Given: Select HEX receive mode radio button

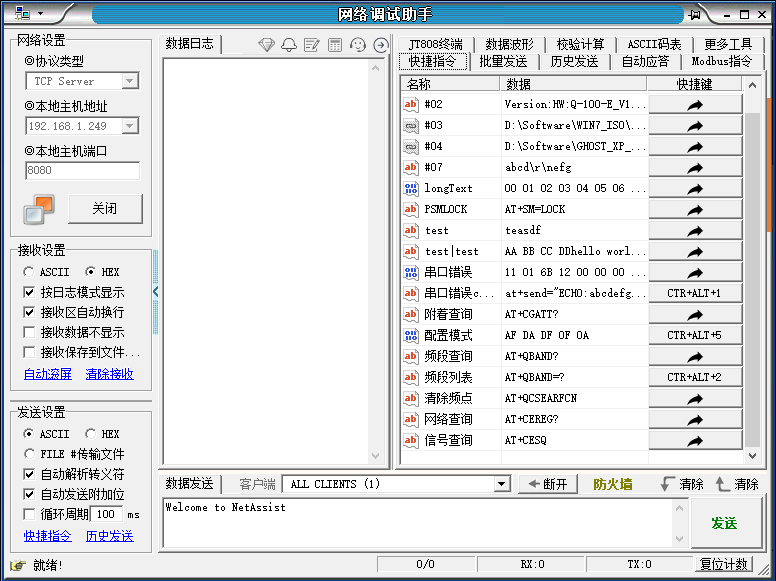Looking at the screenshot, I should coord(90,272).
